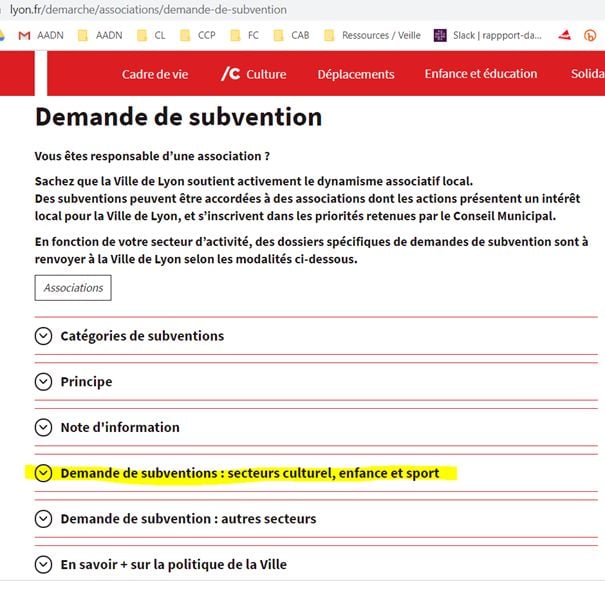Click the Catégories de subventions heading
605x591 pixels.
(142, 336)
